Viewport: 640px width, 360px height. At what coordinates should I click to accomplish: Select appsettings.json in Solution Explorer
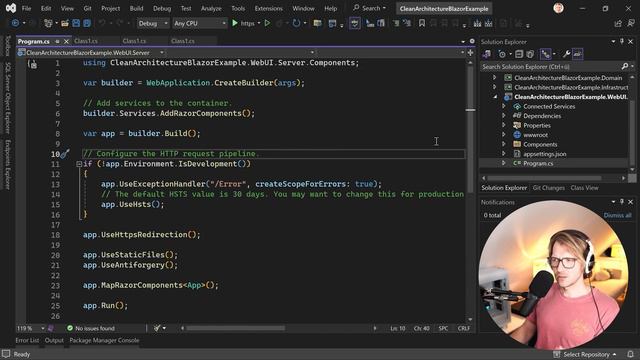[544, 154]
